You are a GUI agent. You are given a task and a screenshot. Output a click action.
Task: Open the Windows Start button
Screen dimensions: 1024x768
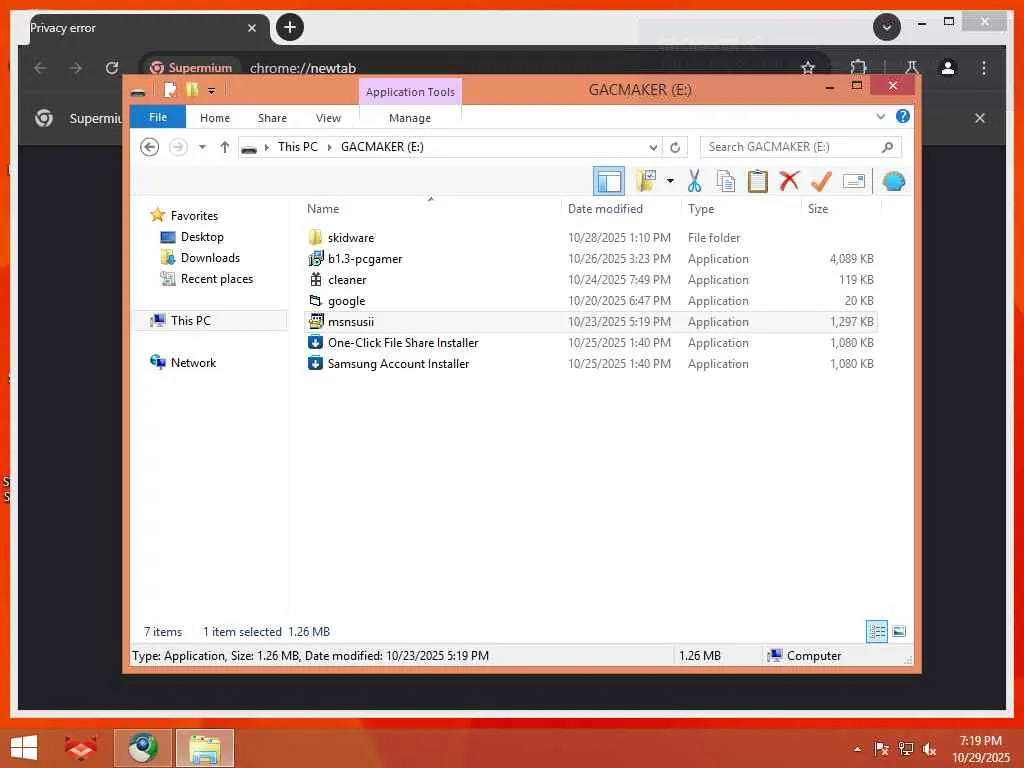(24, 747)
